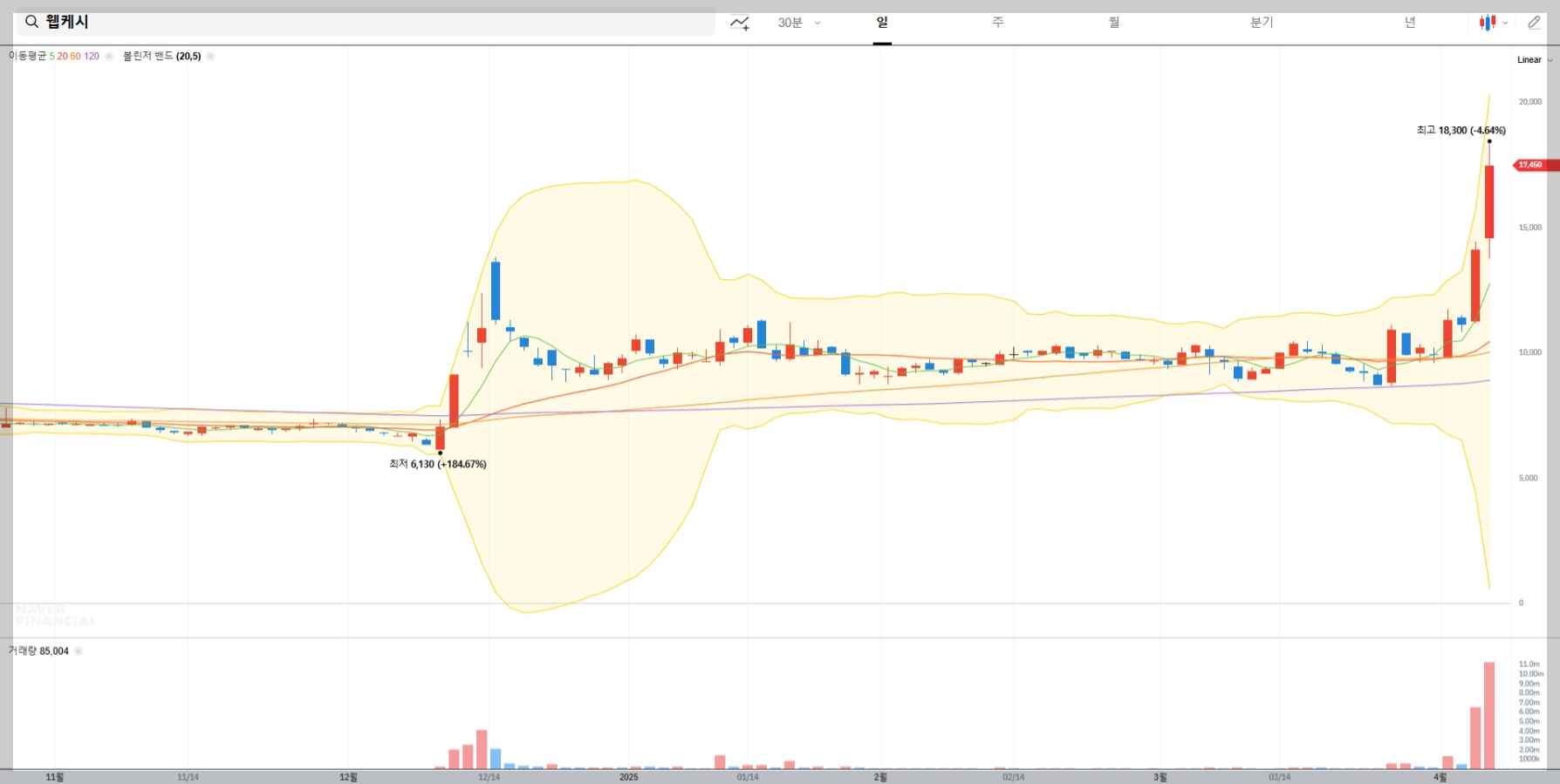Focus the 웹케시 stock search field
Image resolution: width=1560 pixels, height=784 pixels.
(366, 22)
